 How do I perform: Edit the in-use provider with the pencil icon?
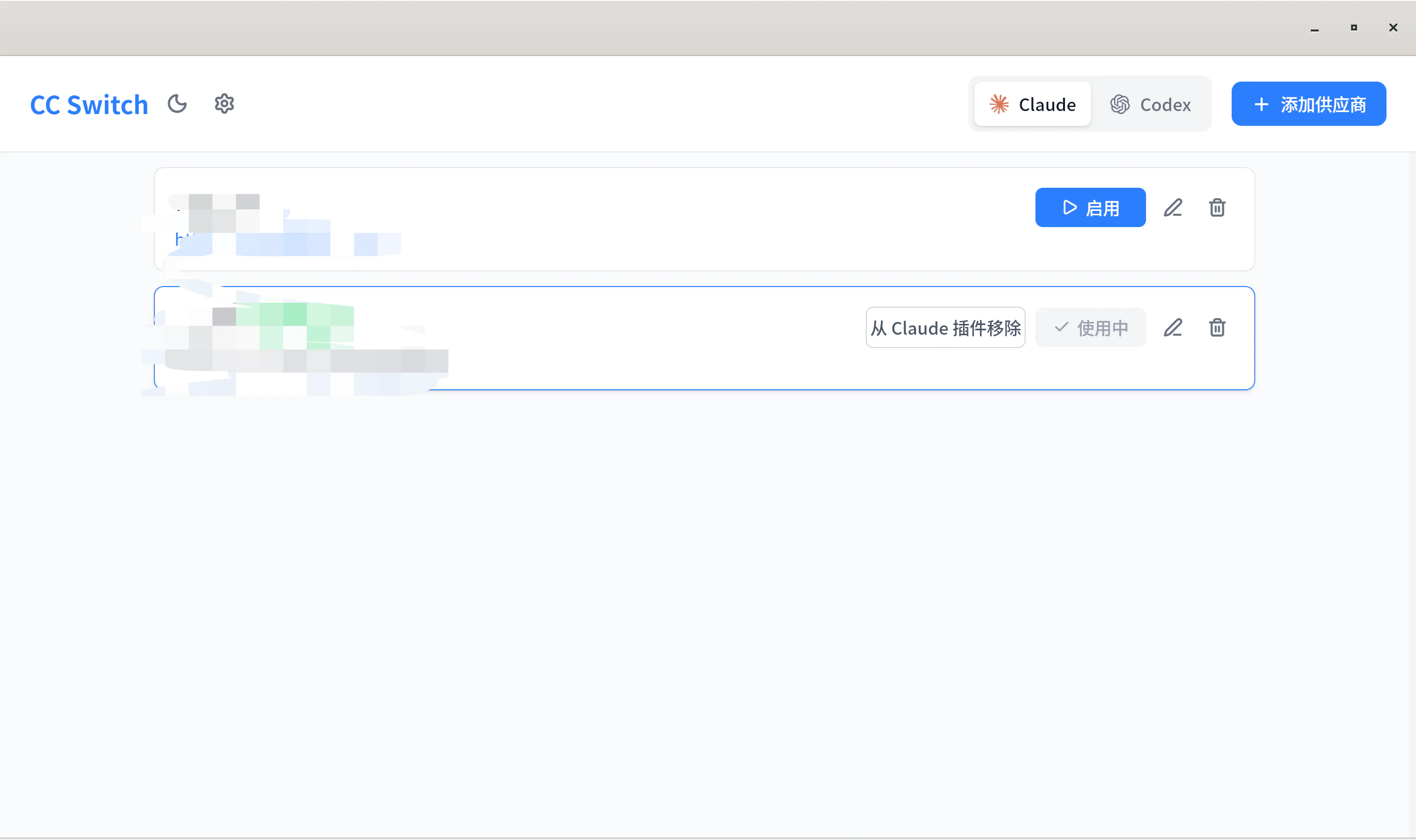pos(1173,328)
